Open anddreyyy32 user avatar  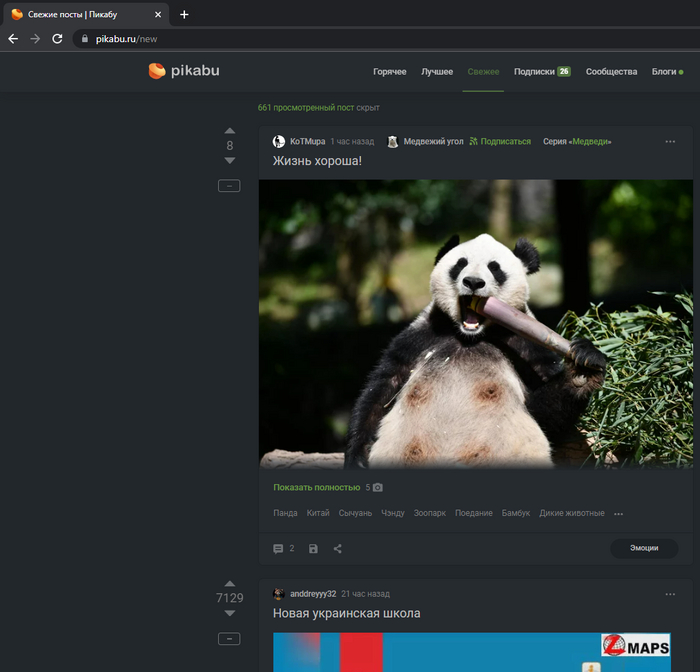279,594
